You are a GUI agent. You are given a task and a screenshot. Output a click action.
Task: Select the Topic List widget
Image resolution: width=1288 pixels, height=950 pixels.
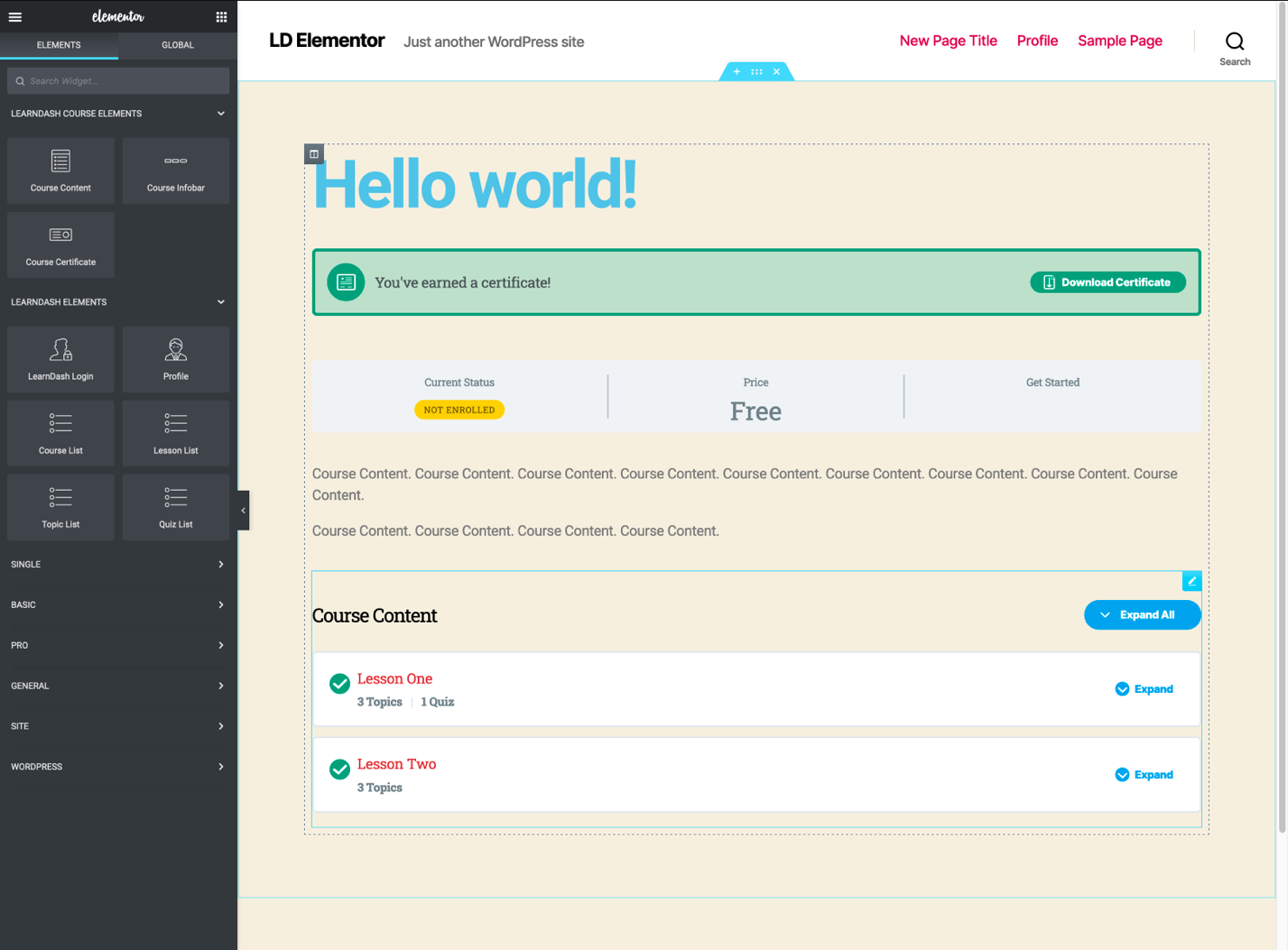(x=60, y=507)
